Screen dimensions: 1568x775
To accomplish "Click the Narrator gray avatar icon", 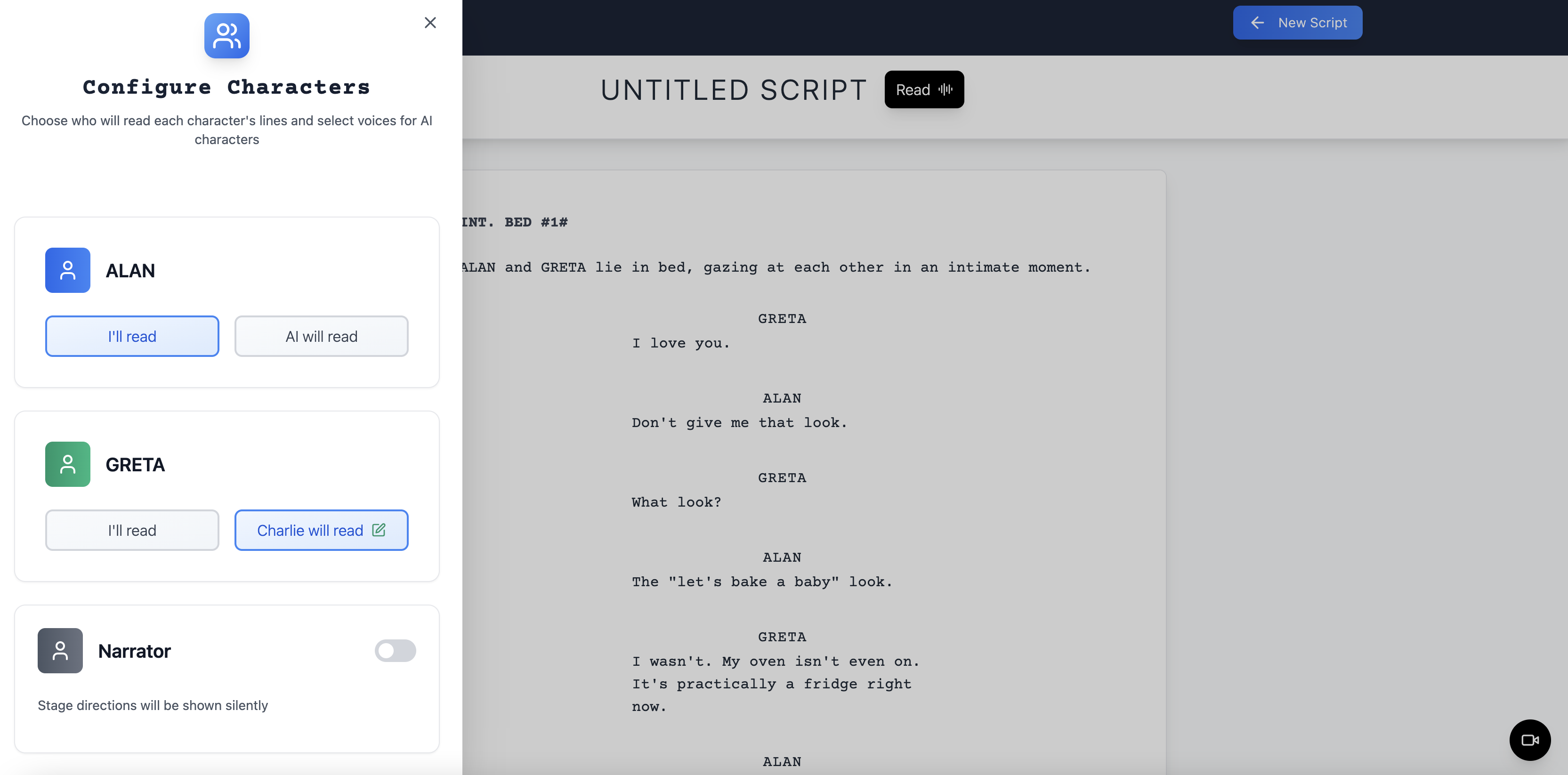I will pyautogui.click(x=60, y=650).
